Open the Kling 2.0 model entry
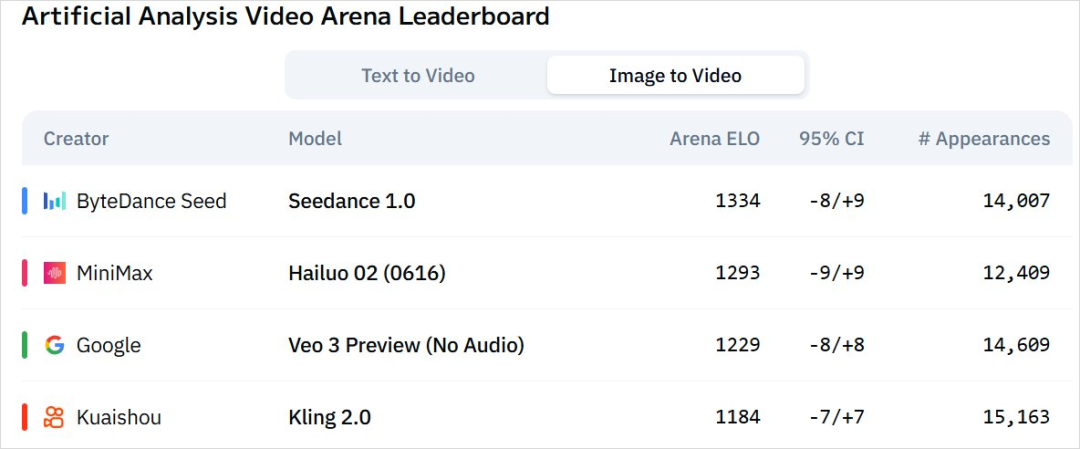 (329, 417)
